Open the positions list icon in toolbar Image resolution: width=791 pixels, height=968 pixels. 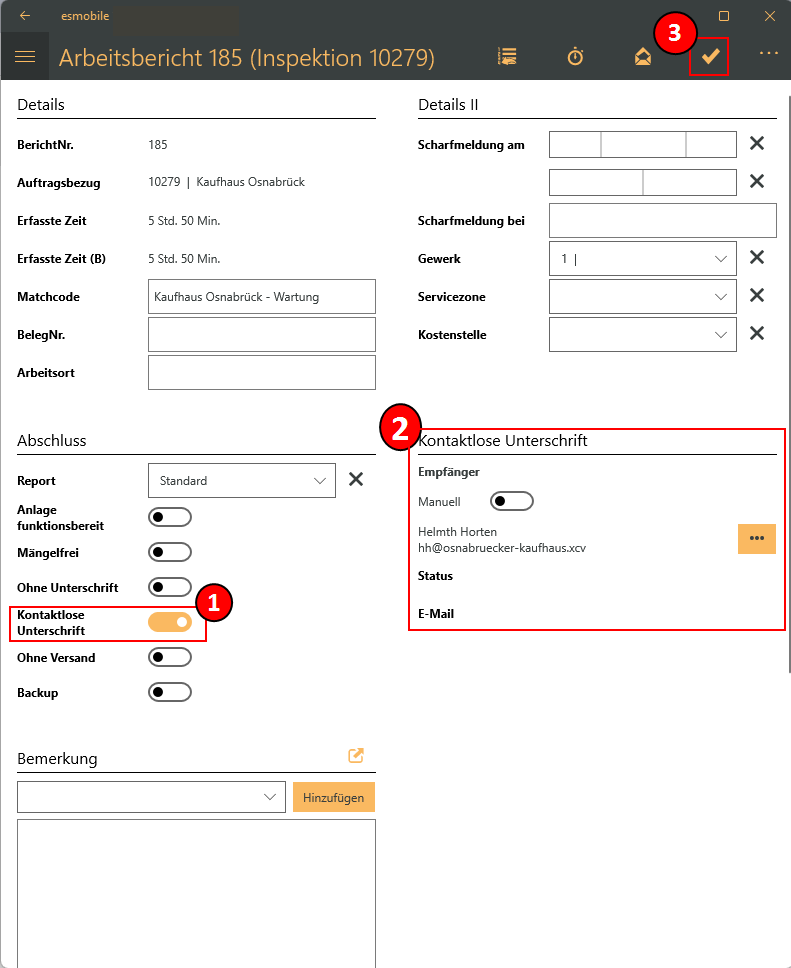(507, 57)
